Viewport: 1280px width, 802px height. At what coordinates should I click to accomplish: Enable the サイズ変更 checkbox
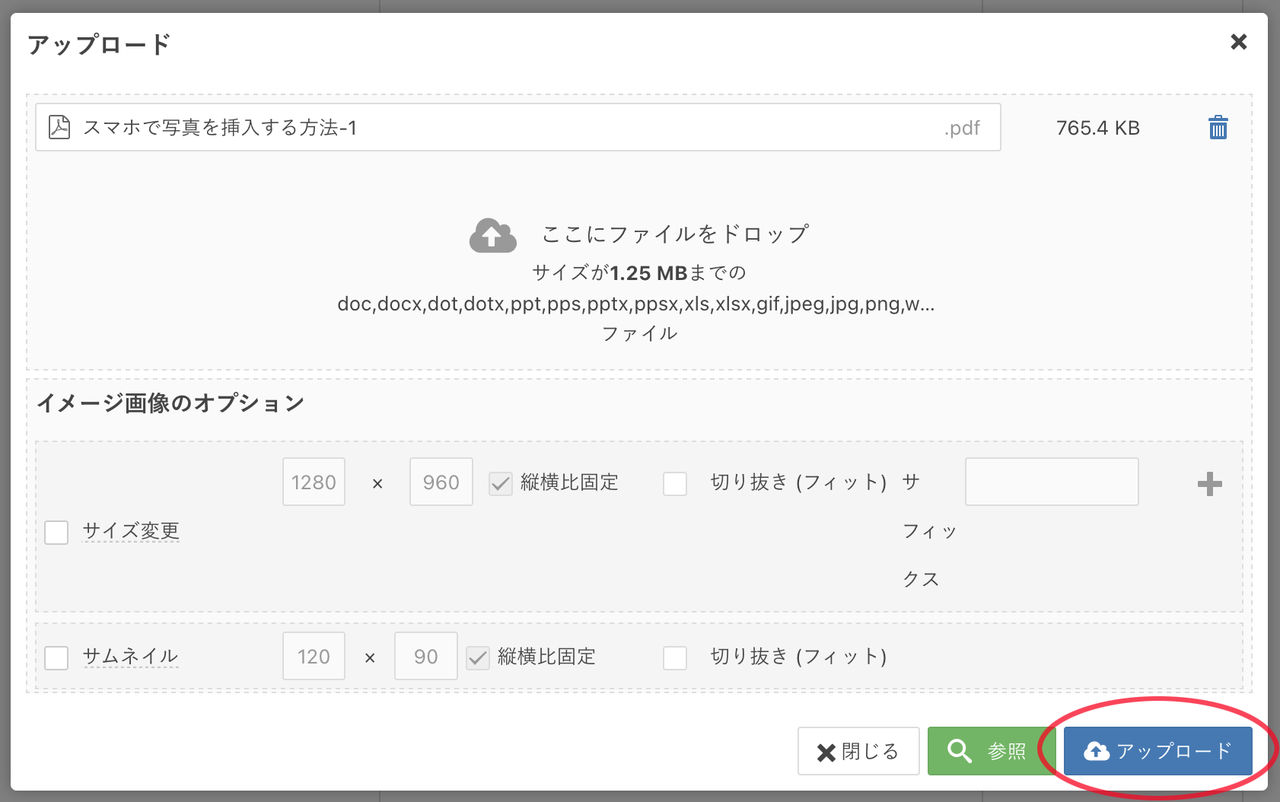pyautogui.click(x=56, y=532)
